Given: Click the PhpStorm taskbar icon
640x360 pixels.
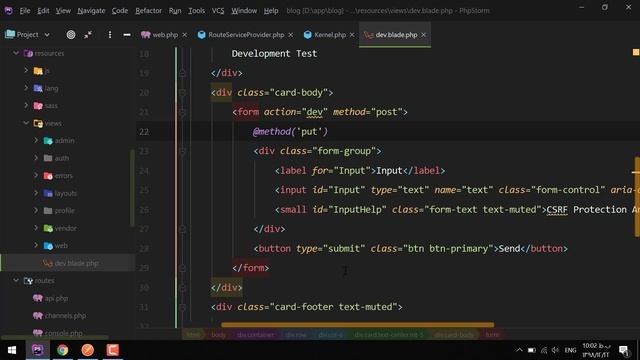Looking at the screenshot, I should pos(38,350).
